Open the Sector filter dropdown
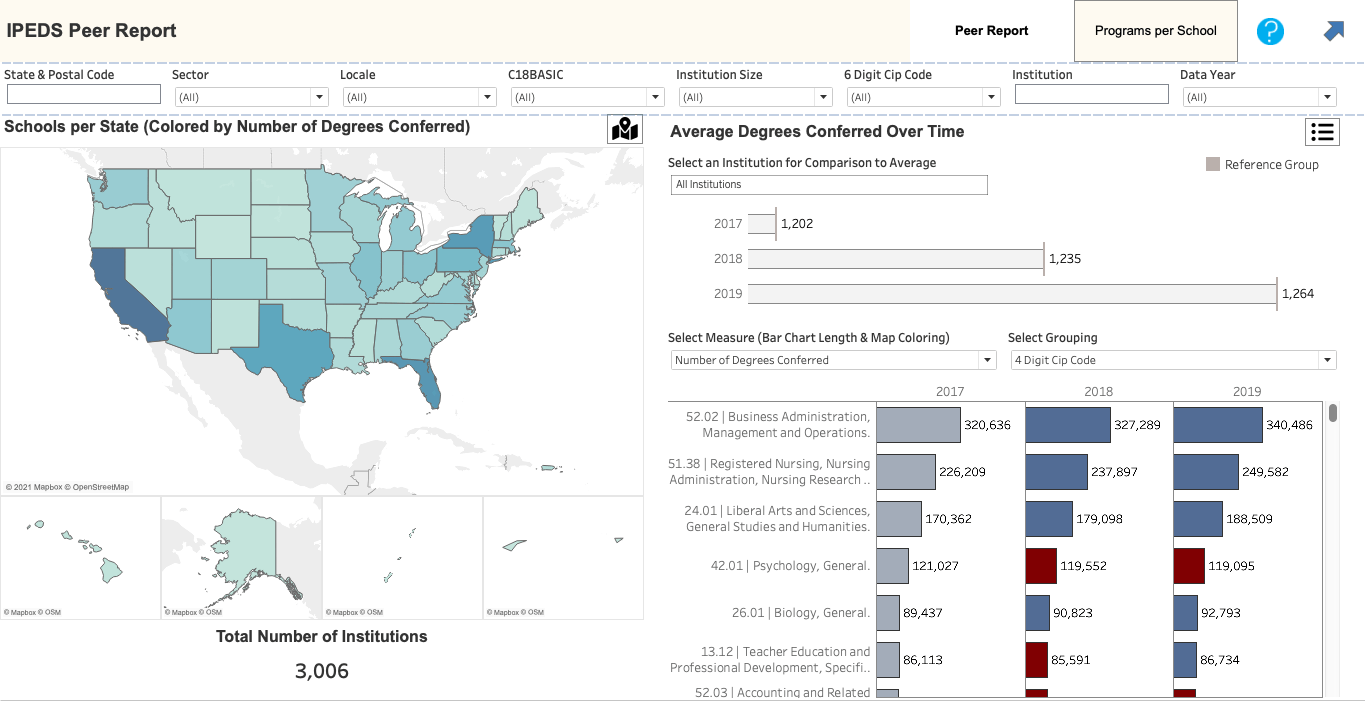 pos(250,97)
